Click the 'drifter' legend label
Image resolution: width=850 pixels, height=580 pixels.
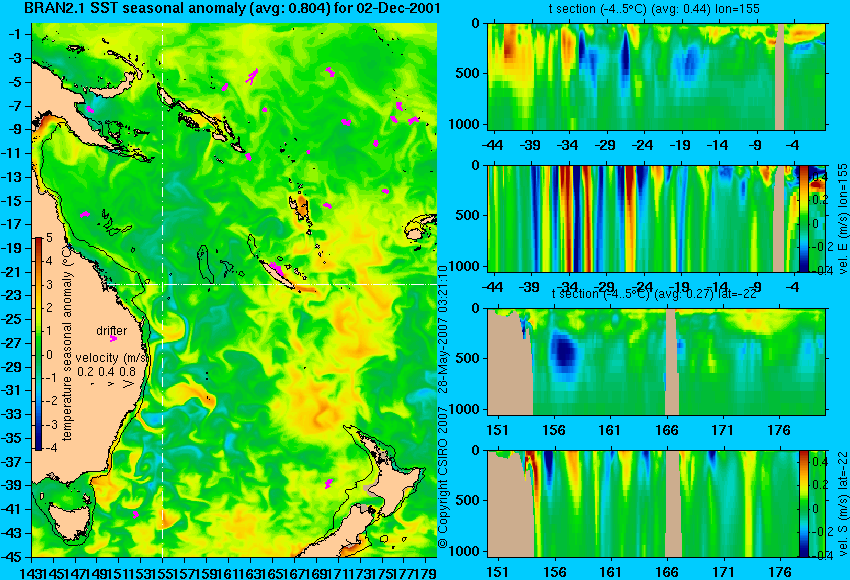[112, 330]
